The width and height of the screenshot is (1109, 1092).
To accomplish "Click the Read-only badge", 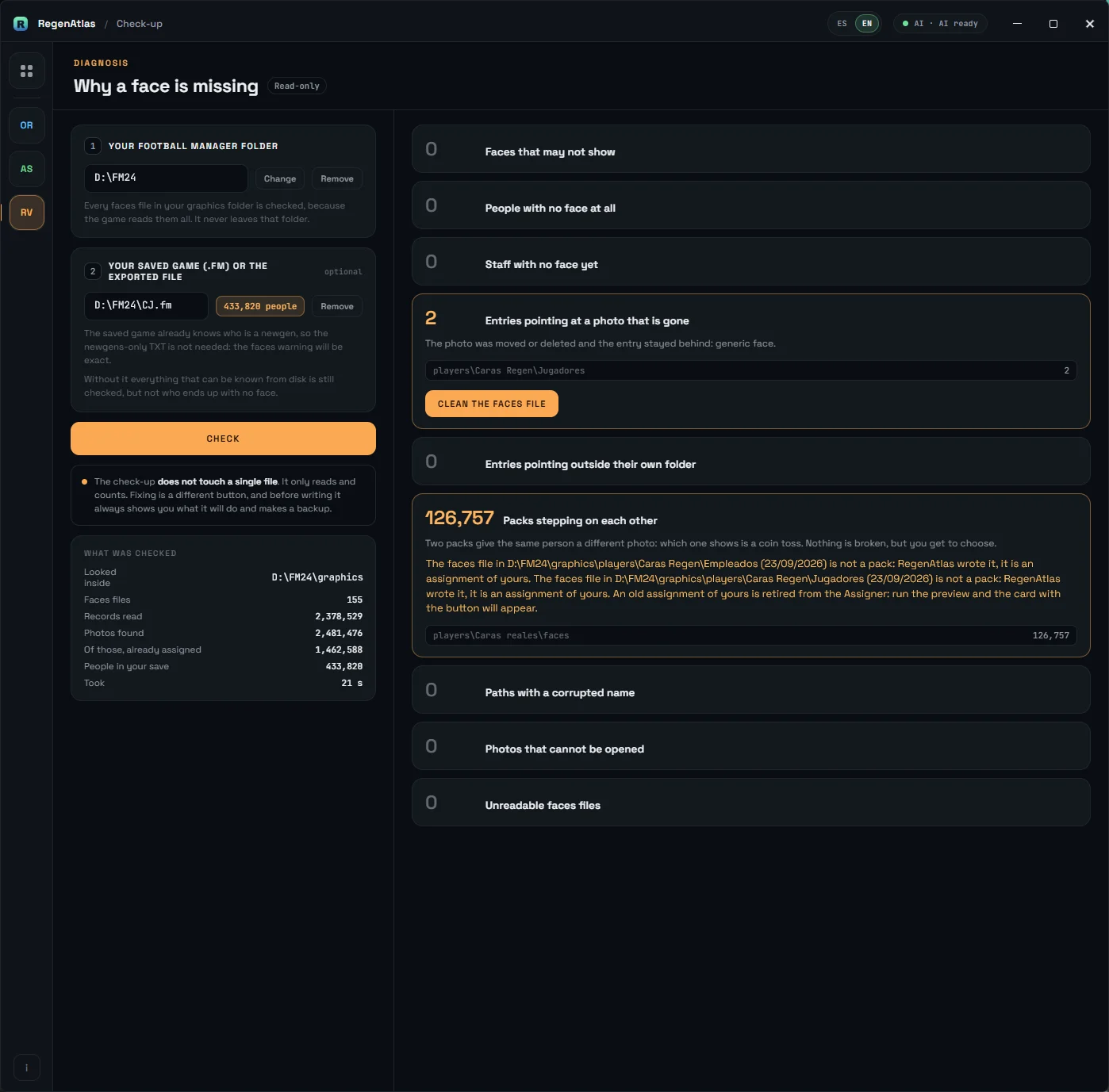I will pyautogui.click(x=297, y=86).
